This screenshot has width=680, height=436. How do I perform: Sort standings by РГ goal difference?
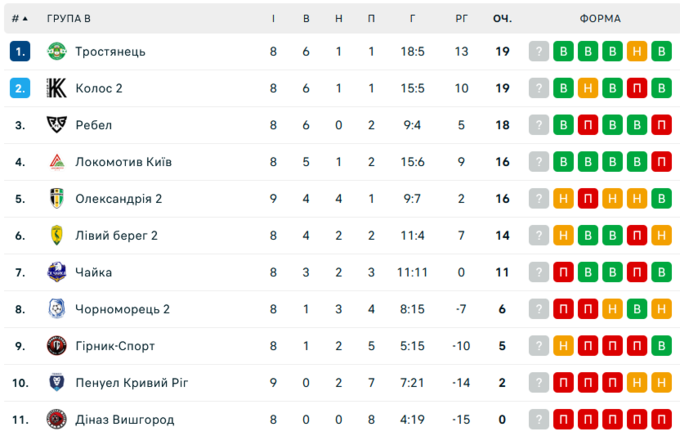pos(461,19)
